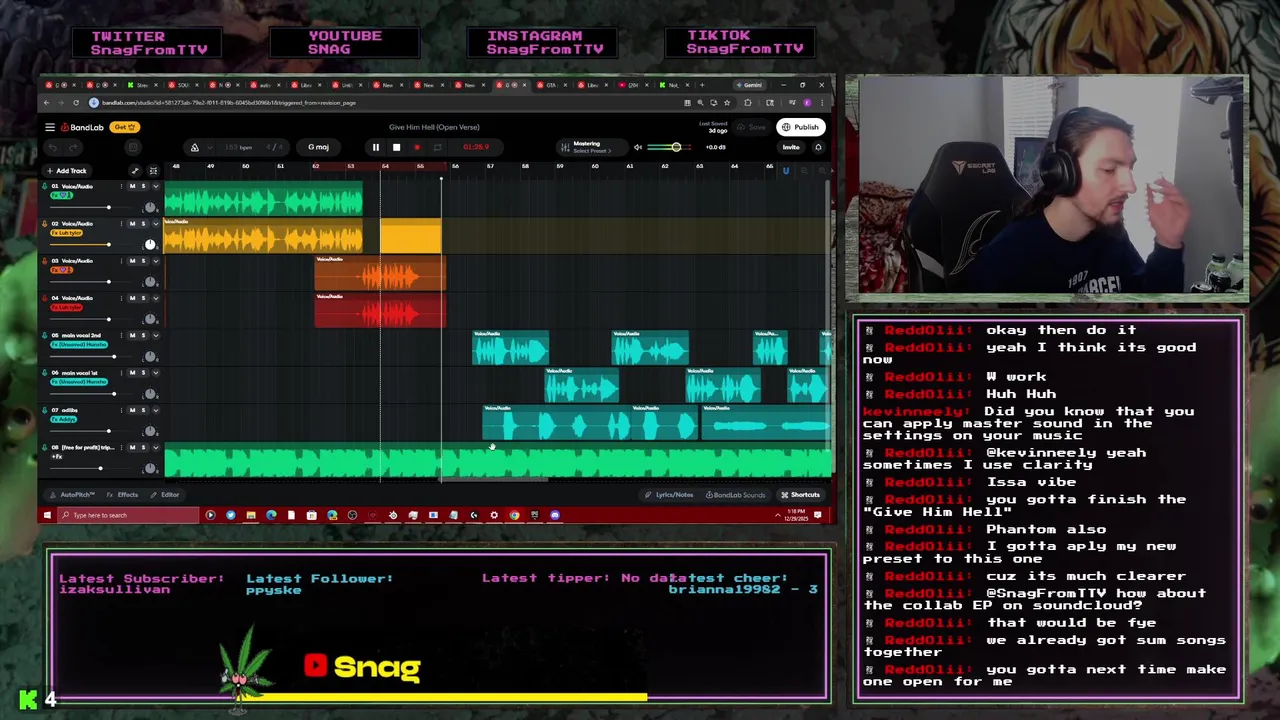Screen dimensions: 1280x720
Task: Click the 01:25.9 time display
Action: coord(476,147)
